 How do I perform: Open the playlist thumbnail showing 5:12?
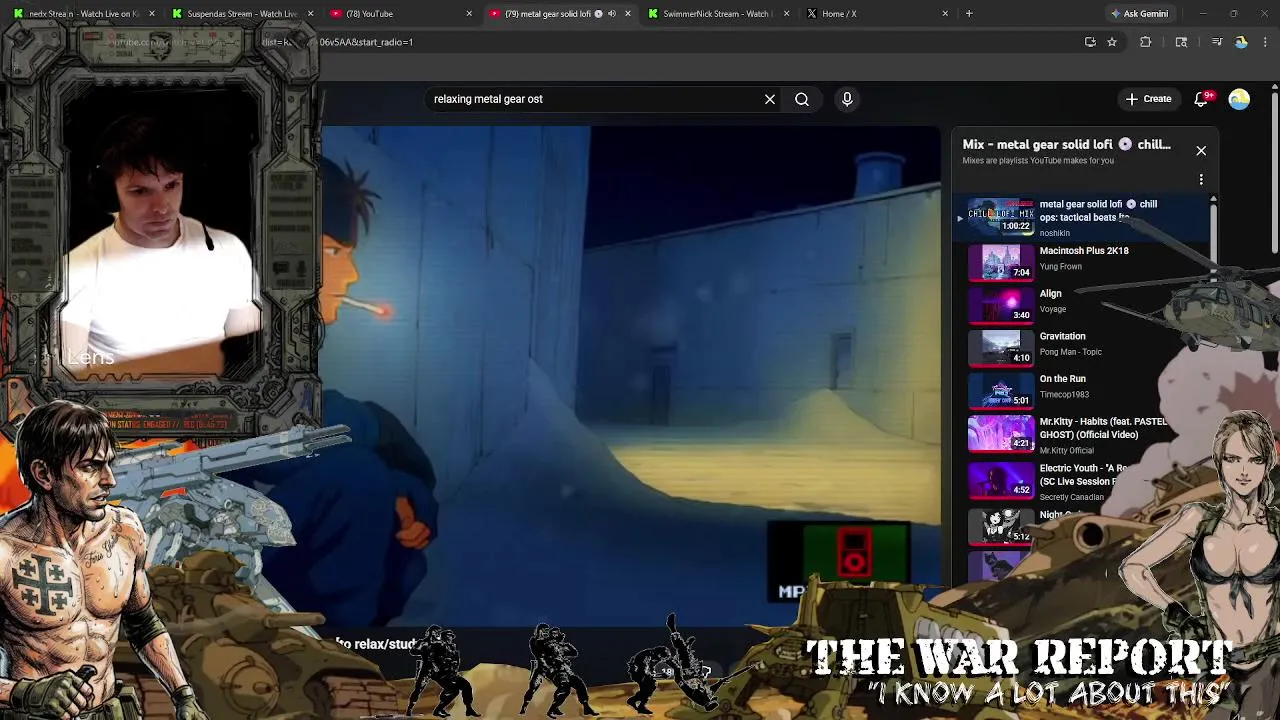coord(1001,526)
